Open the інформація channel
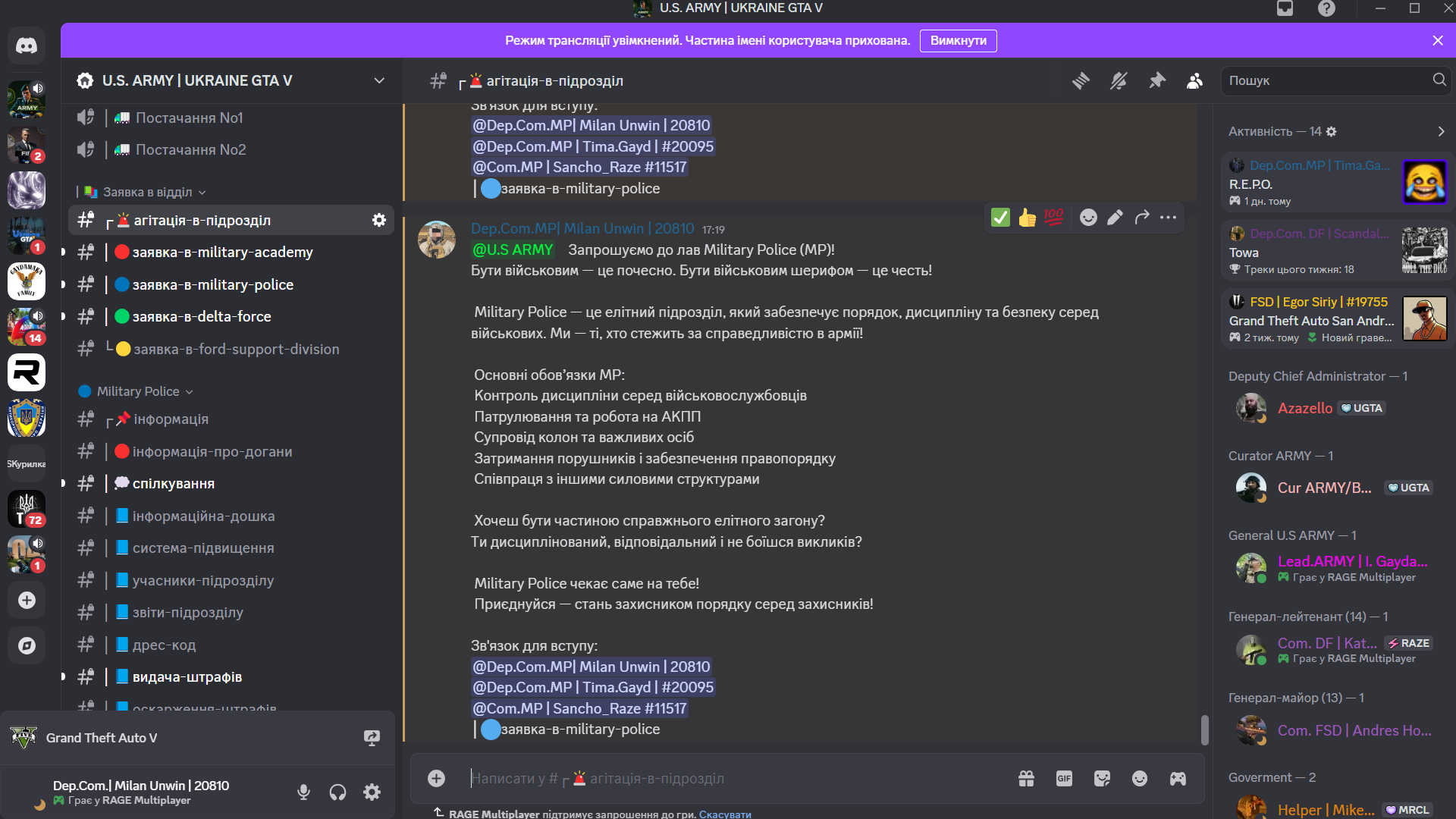 (x=231, y=419)
